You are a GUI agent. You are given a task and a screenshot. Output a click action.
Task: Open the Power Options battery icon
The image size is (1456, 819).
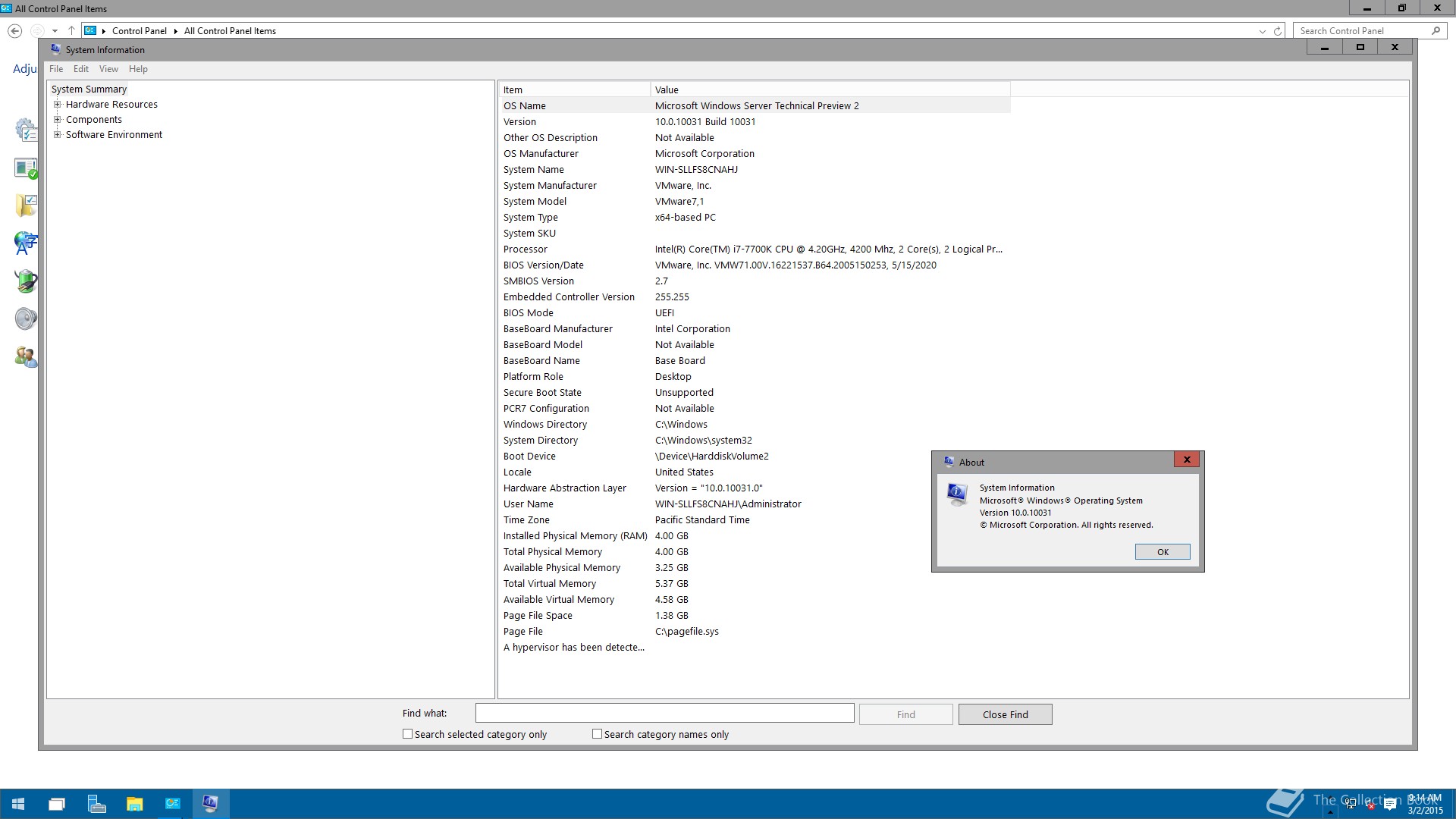point(27,281)
